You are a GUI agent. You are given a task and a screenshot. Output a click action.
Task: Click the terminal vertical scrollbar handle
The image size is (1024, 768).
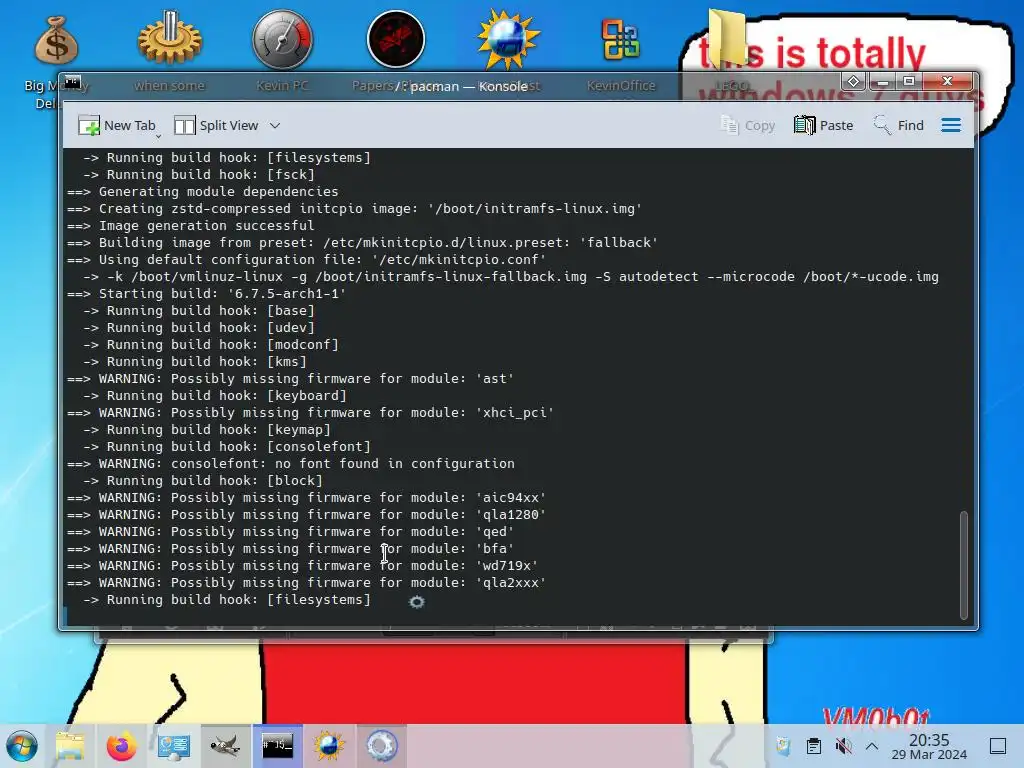pyautogui.click(x=963, y=565)
